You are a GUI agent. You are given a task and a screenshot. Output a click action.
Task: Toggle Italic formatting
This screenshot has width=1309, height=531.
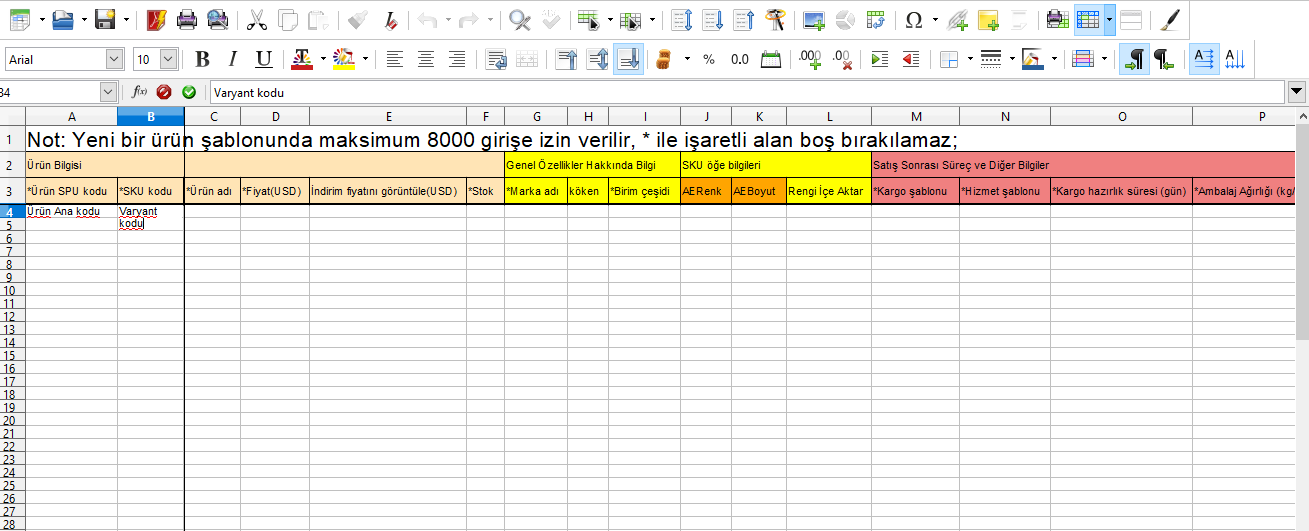tap(233, 59)
